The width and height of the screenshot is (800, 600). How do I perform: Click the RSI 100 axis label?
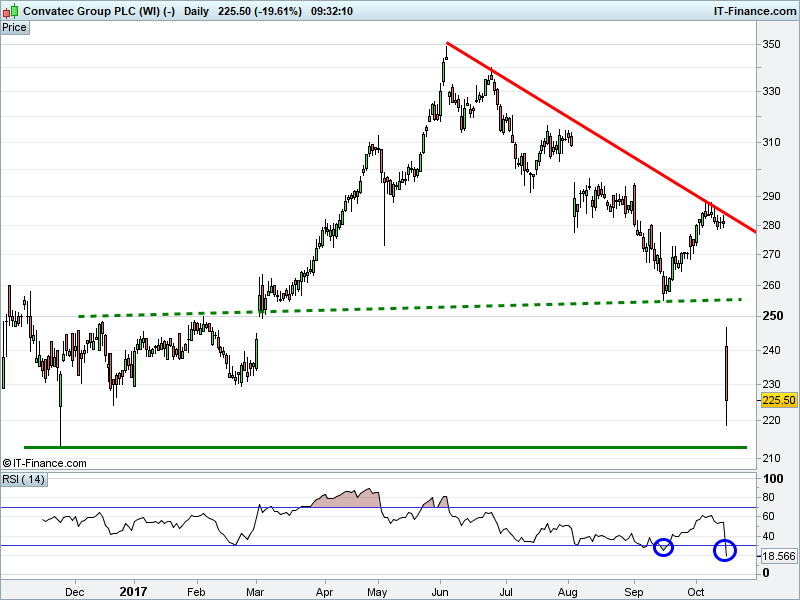pos(772,479)
